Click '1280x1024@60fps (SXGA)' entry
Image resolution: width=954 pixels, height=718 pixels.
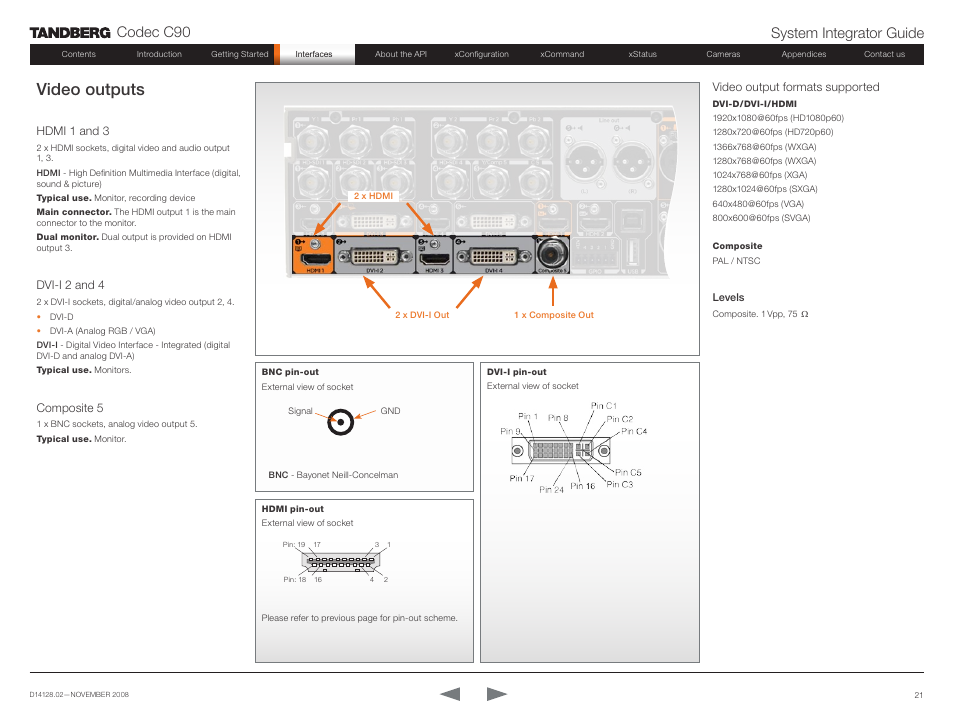(x=765, y=189)
